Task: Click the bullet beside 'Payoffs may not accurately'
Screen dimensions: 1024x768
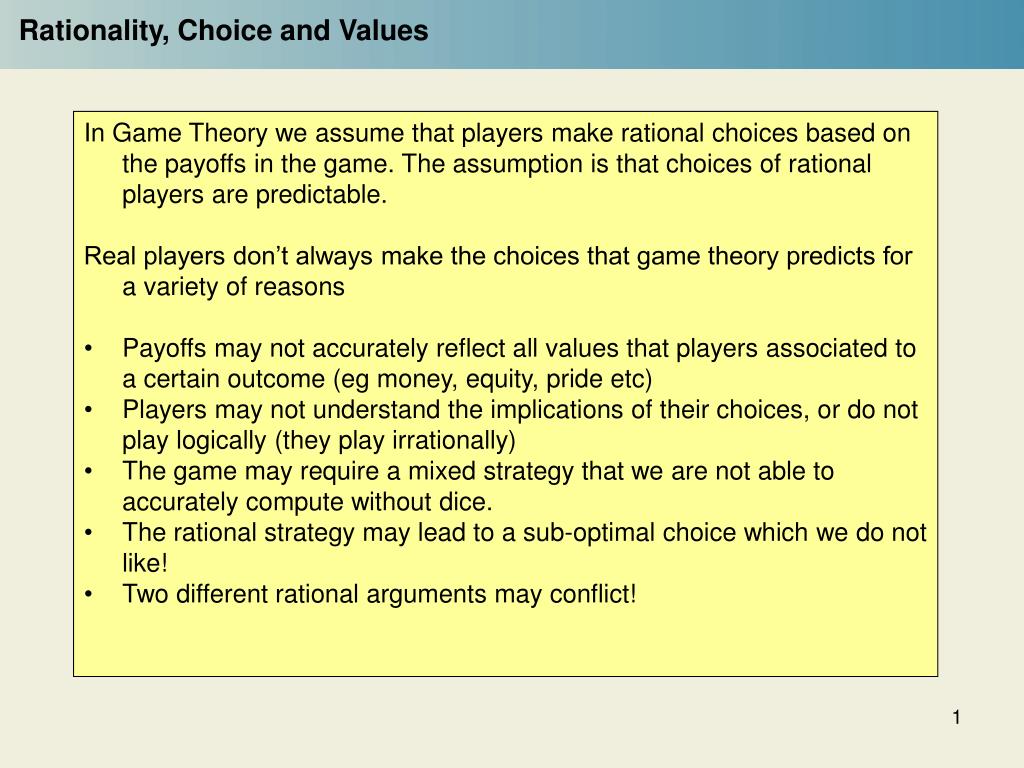Action: pyautogui.click(x=88, y=349)
